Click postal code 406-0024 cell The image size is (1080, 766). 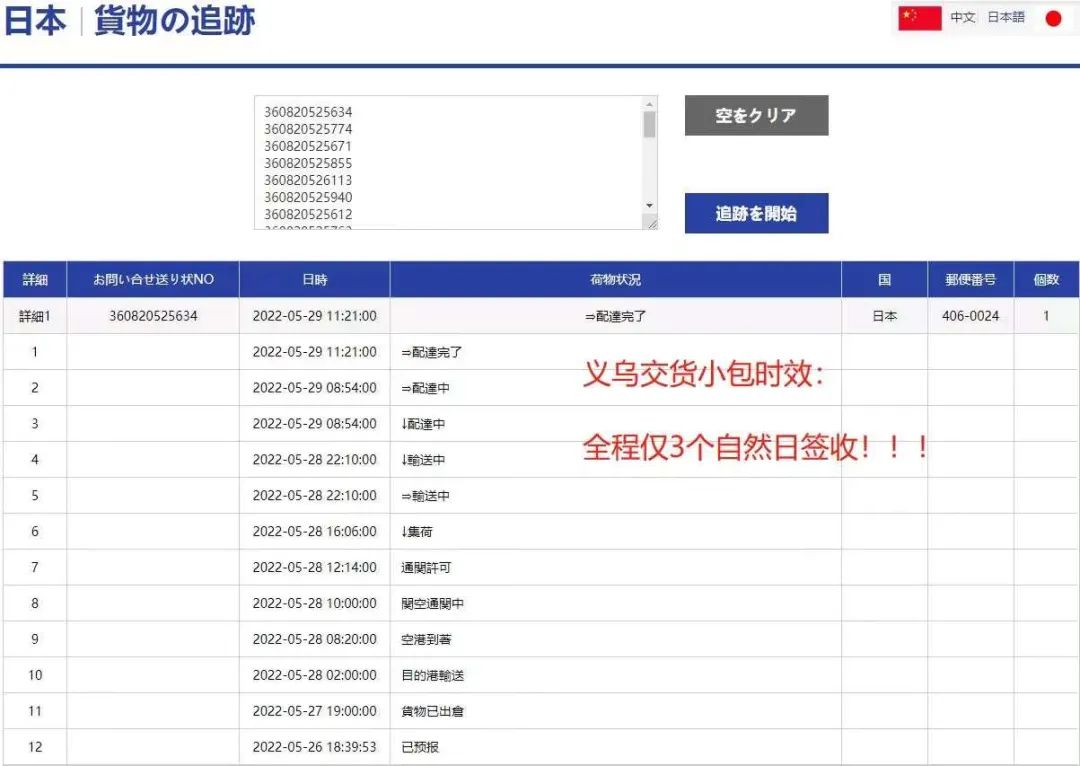point(970,315)
